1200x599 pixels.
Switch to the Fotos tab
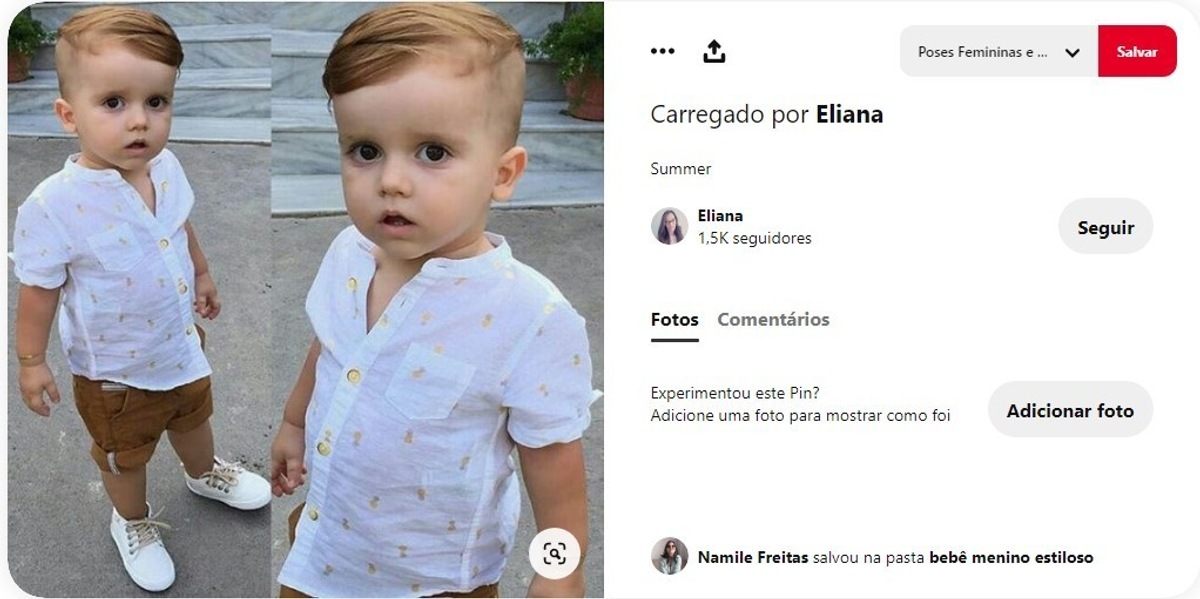click(x=675, y=320)
